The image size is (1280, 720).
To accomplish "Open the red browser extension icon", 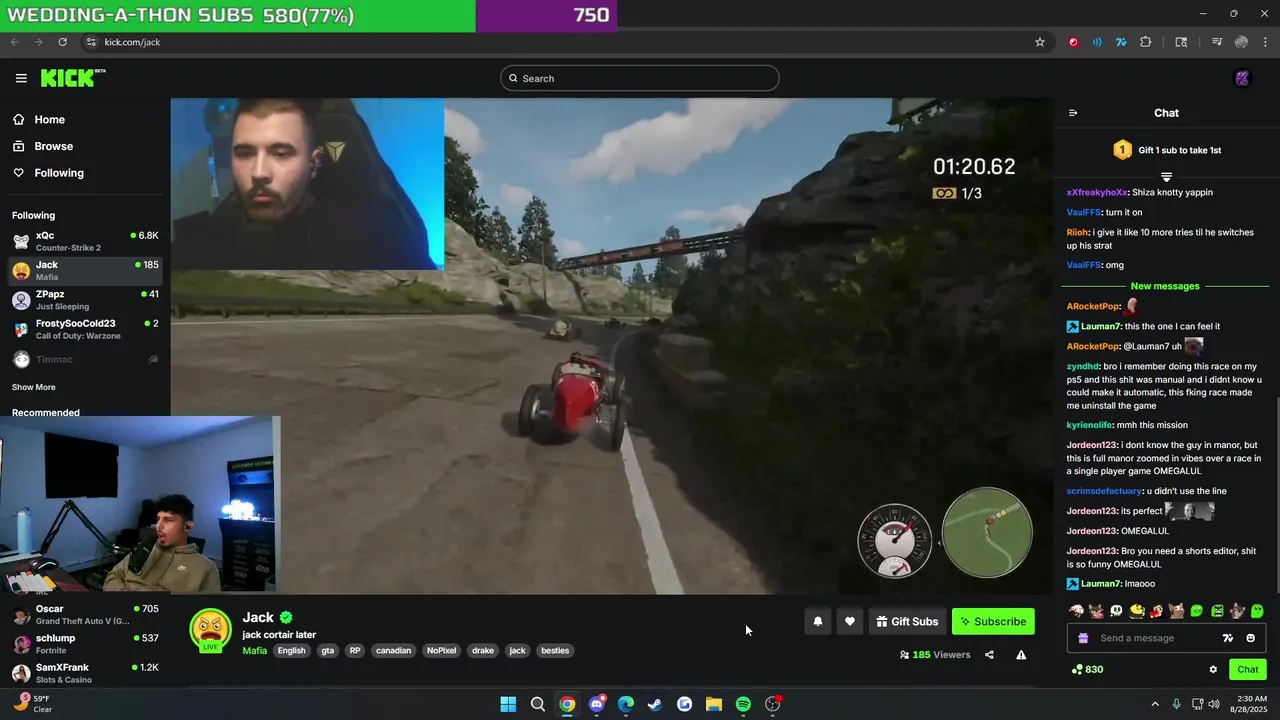I will [x=1073, y=42].
